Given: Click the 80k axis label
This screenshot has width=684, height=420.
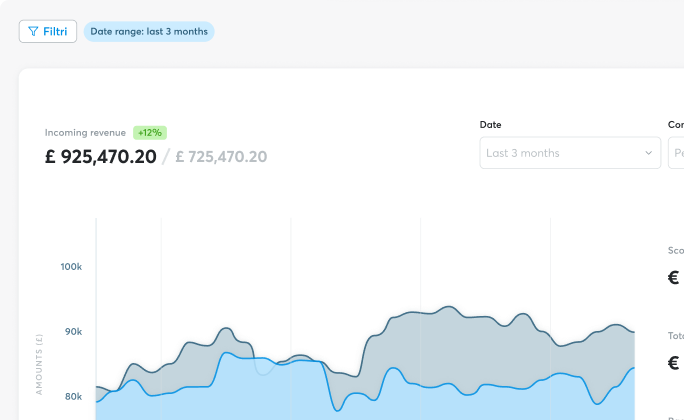Looking at the screenshot, I should point(73,396).
